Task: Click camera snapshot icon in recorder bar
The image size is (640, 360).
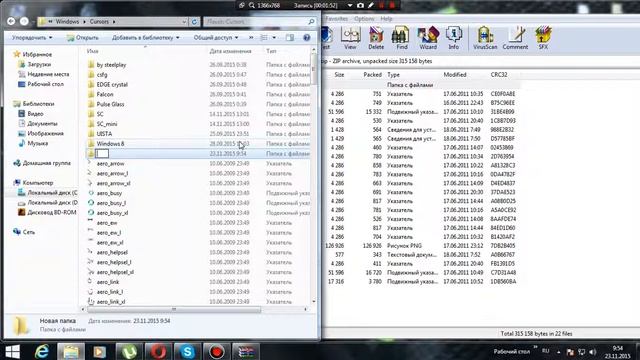Action: tap(360, 5)
